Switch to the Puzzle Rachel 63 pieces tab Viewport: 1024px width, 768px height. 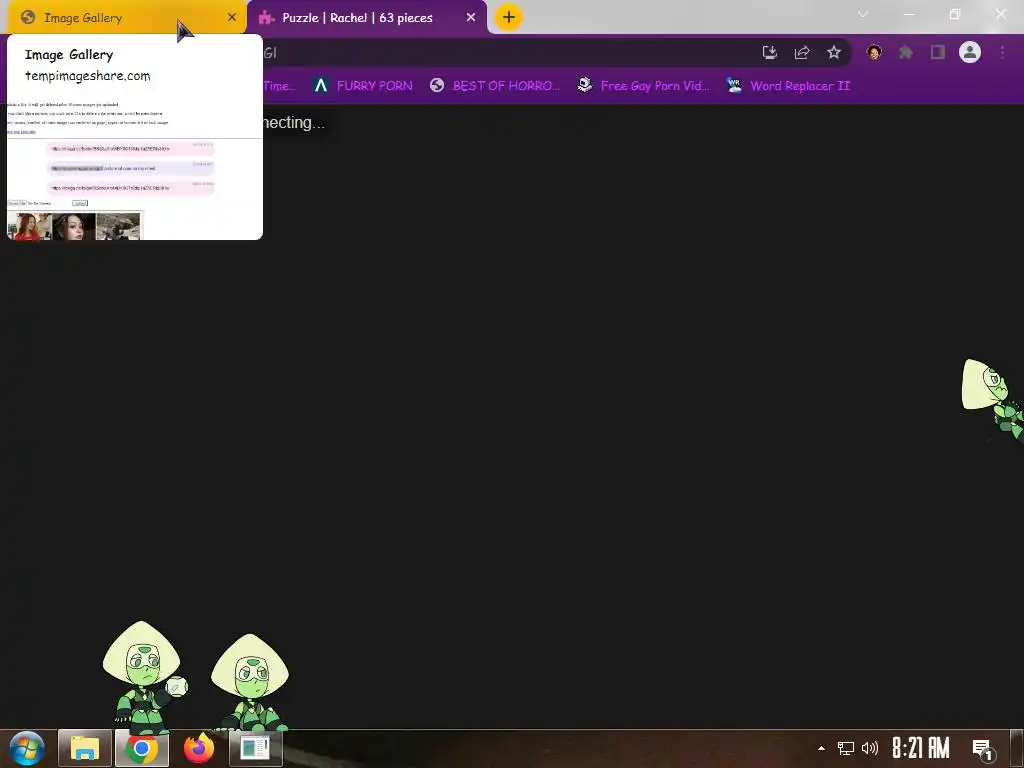(x=367, y=18)
